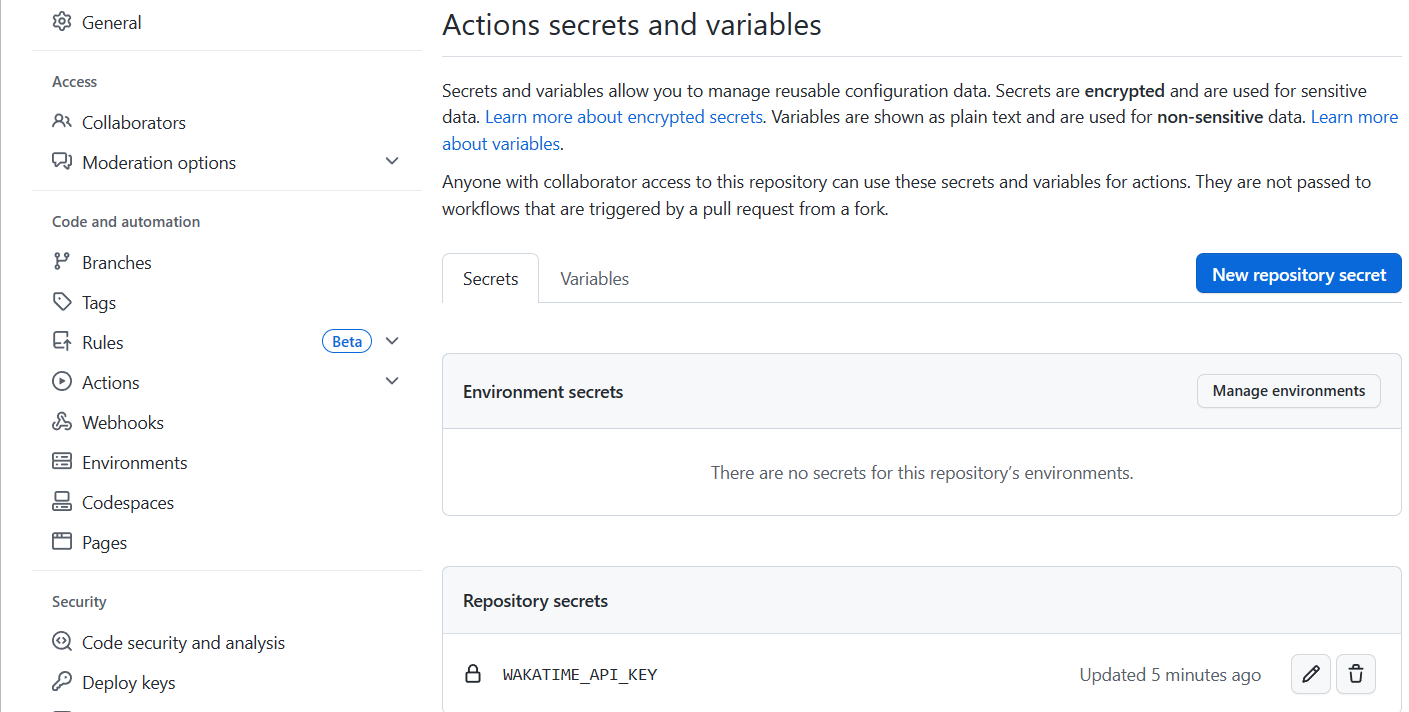The height and width of the screenshot is (712, 1409).
Task: Expand the Moderation options section
Action: pyautogui.click(x=392, y=162)
